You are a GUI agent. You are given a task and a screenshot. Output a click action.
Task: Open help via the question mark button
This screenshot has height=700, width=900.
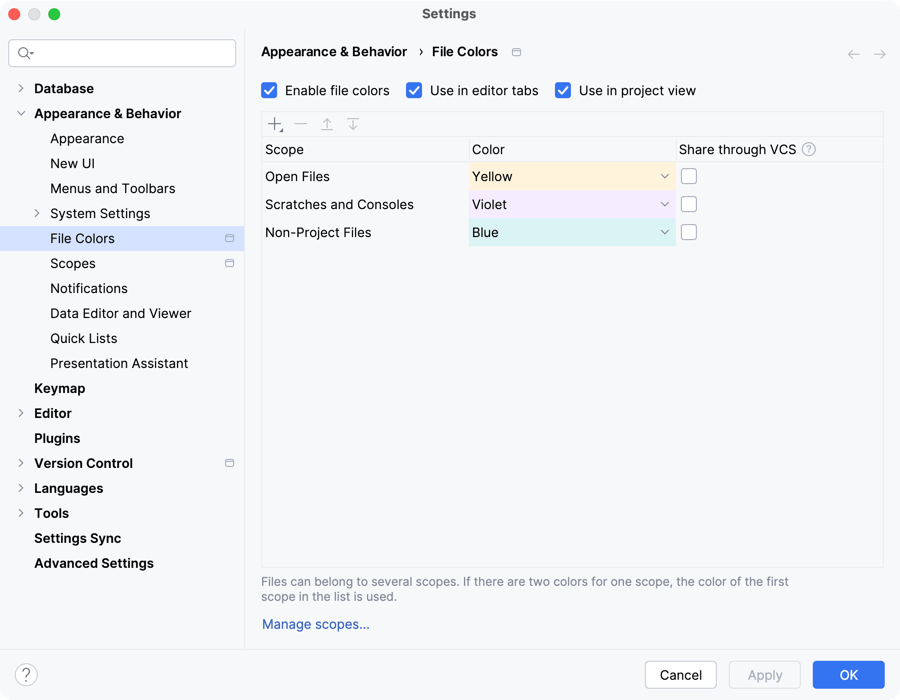pos(24,674)
